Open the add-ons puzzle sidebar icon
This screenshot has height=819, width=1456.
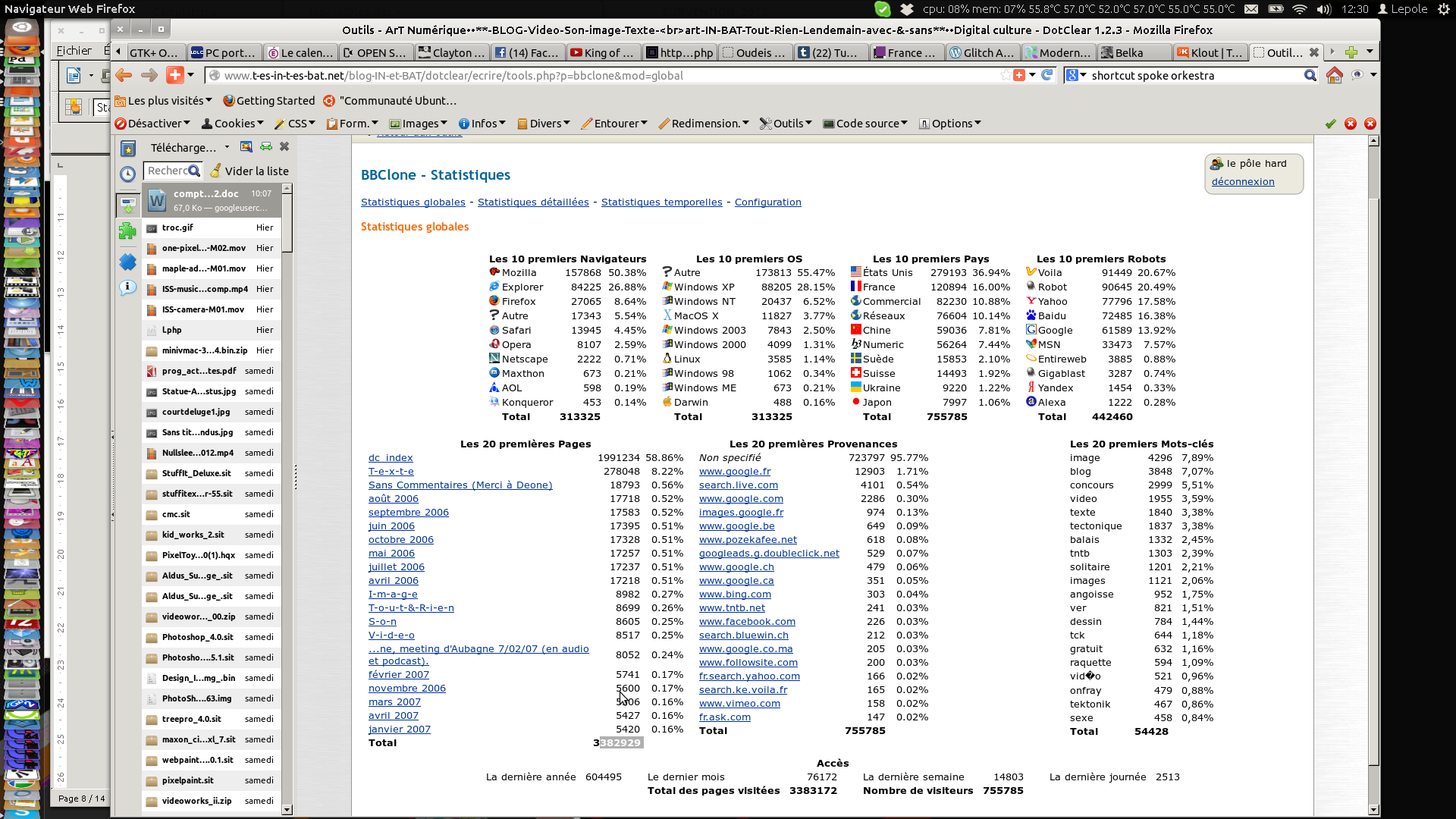(128, 231)
